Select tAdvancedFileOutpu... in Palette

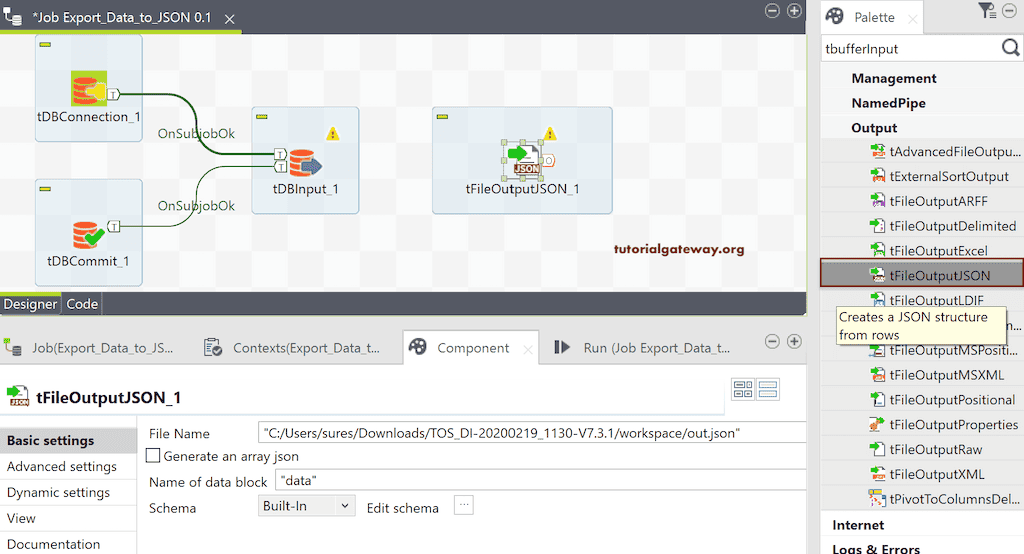pyautogui.click(x=945, y=152)
